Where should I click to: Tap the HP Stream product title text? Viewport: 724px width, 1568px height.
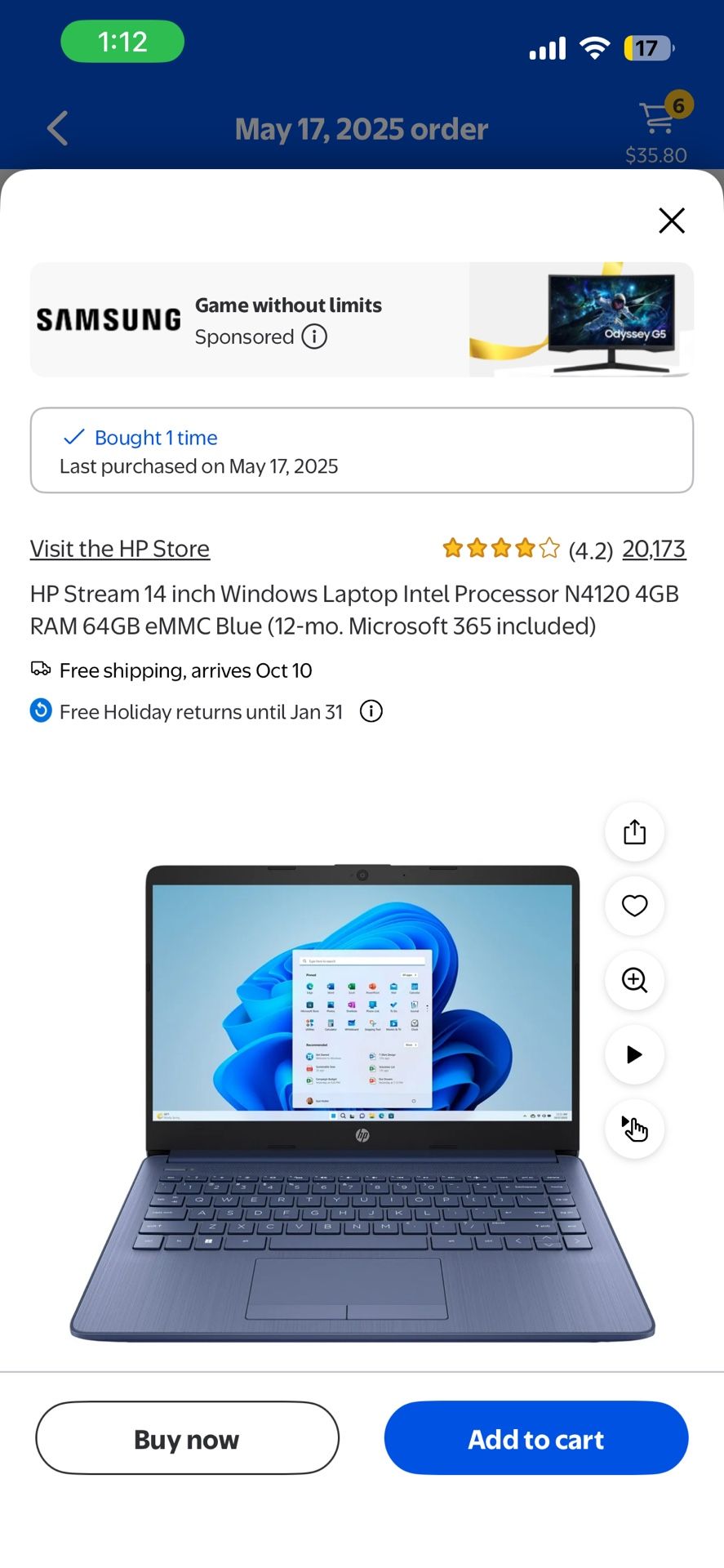tap(355, 609)
